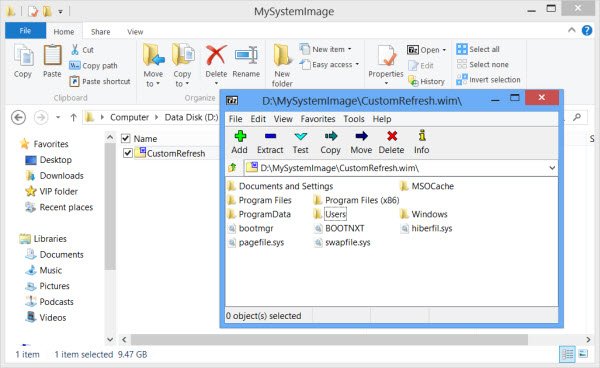The width and height of the screenshot is (600, 368).
Task: Click Paste shortcut in the ribbon
Action: pyautogui.click(x=100, y=81)
